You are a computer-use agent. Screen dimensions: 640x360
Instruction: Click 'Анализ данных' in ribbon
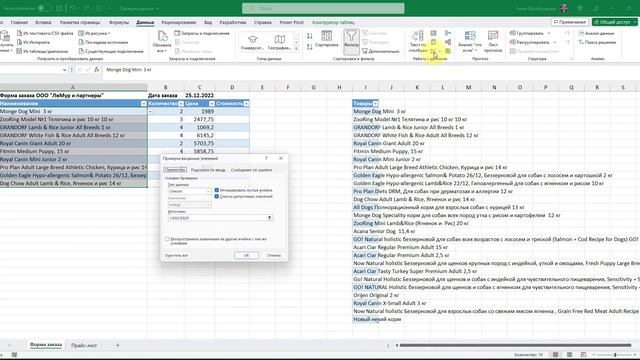pyautogui.click(x=596, y=33)
